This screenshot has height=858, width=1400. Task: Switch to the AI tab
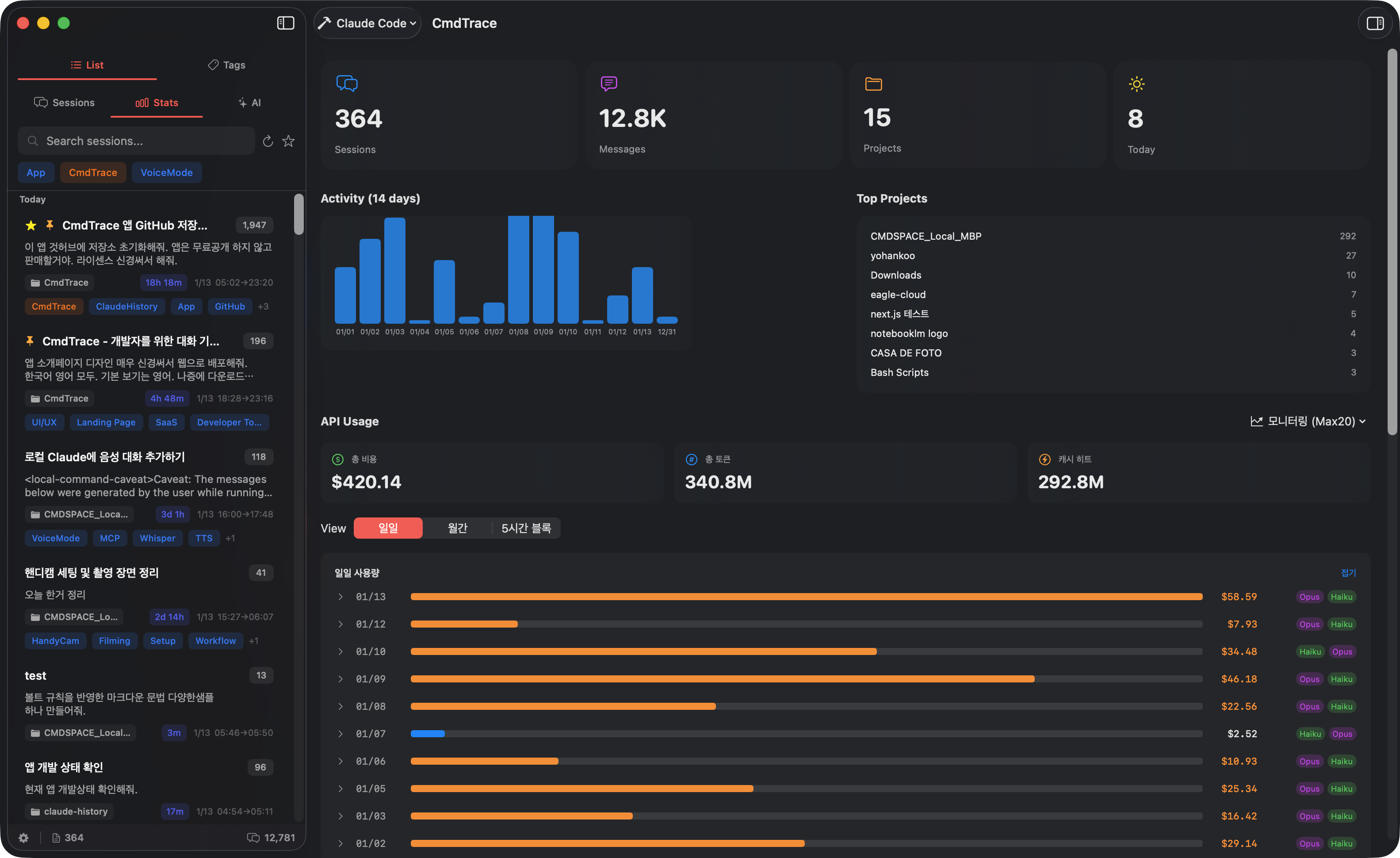tap(249, 103)
